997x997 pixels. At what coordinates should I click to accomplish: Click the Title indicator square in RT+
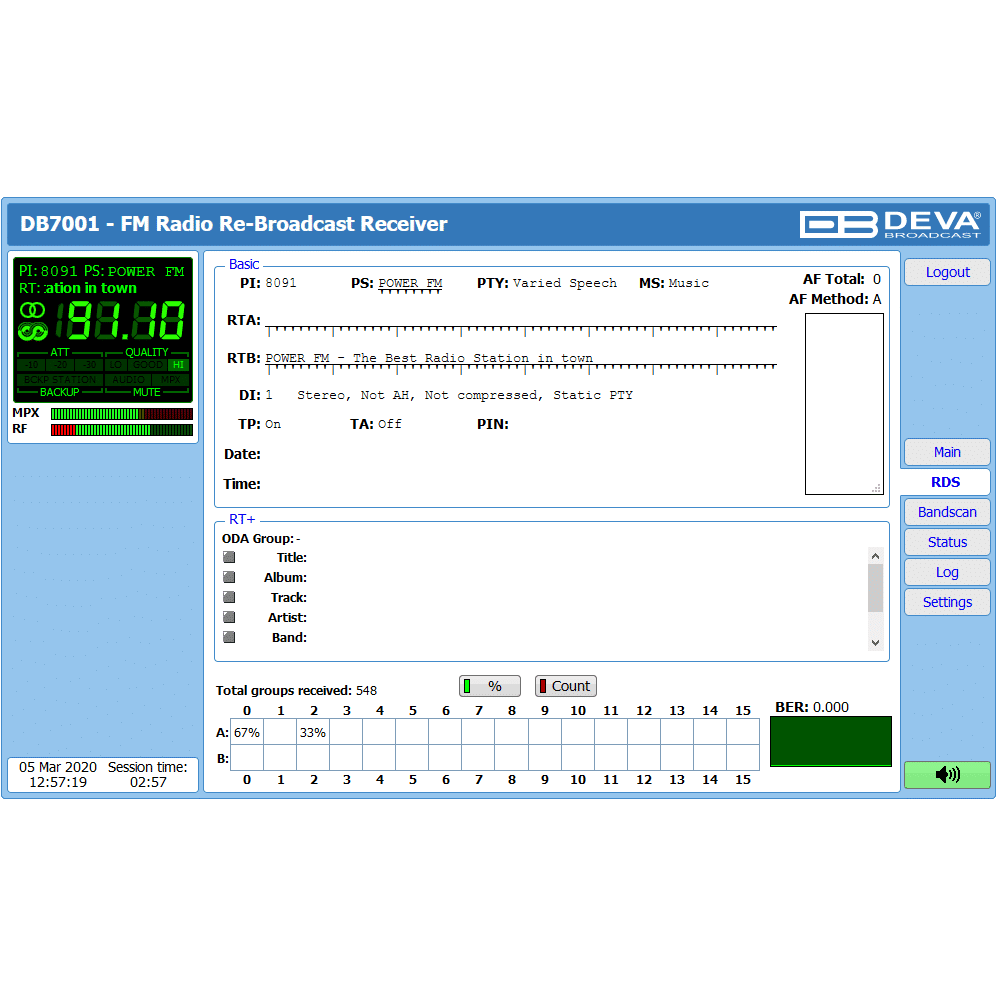tap(229, 557)
